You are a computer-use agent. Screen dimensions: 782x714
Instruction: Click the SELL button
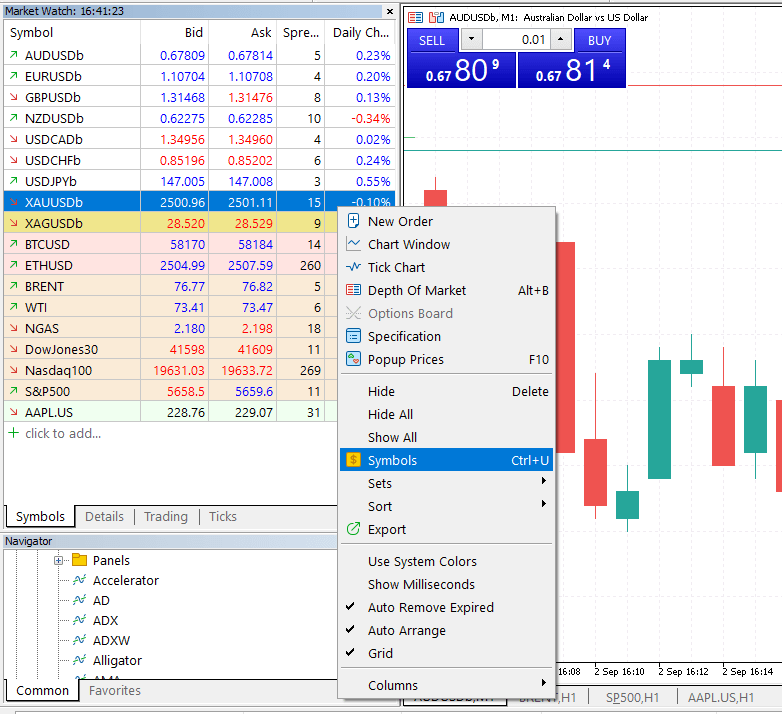tap(432, 40)
